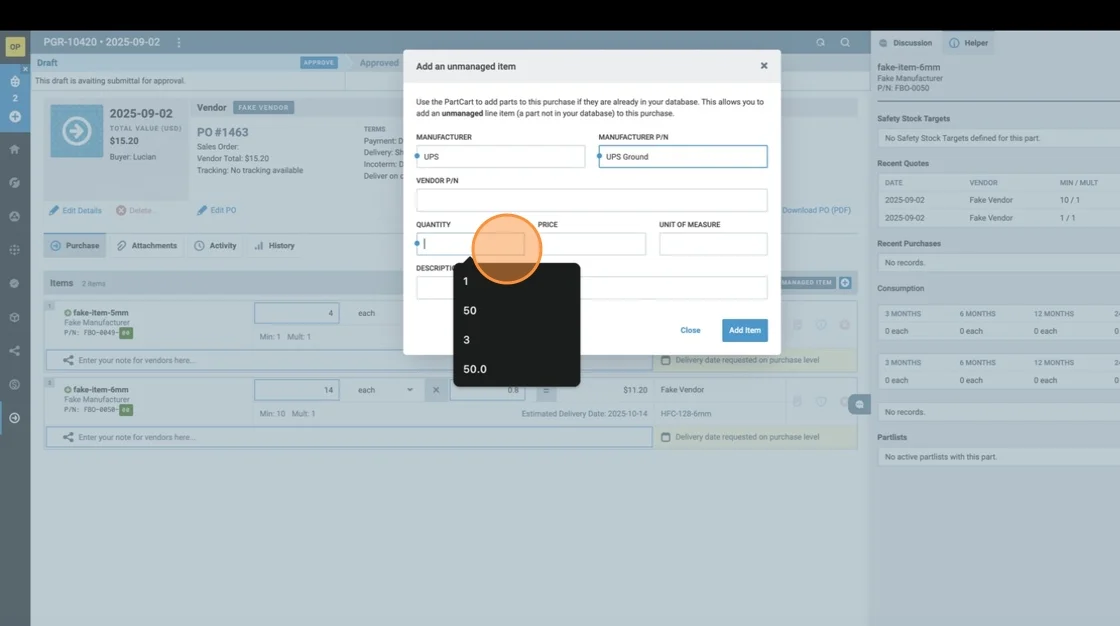The width and height of the screenshot is (1120, 626).
Task: Close the Add an unmanaged item dialog
Action: 764,66
